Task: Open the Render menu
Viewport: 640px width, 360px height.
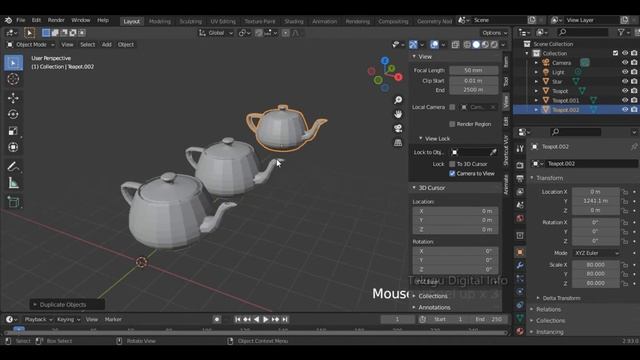Action: coord(56,20)
